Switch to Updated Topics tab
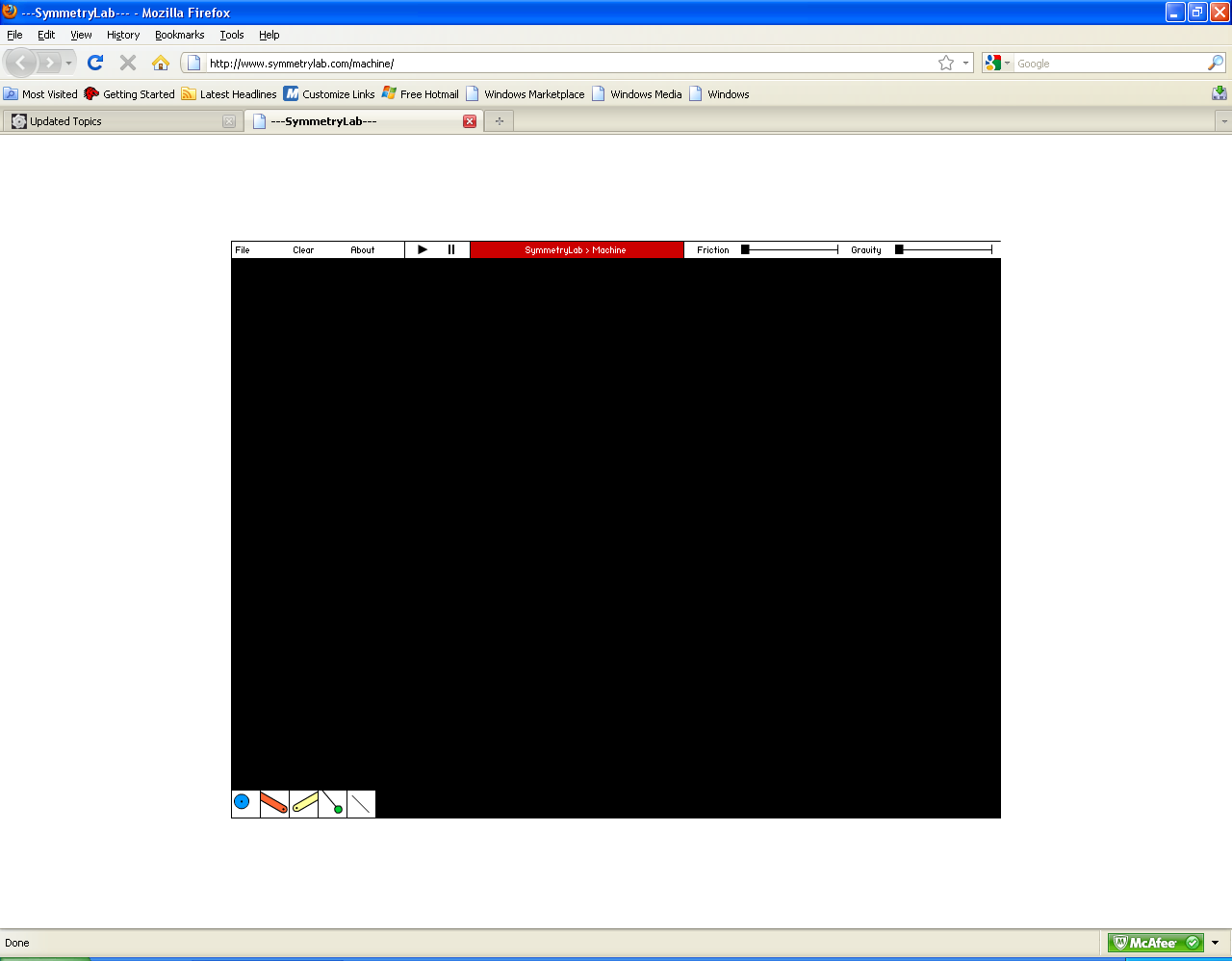This screenshot has height=961, width=1232. (123, 121)
